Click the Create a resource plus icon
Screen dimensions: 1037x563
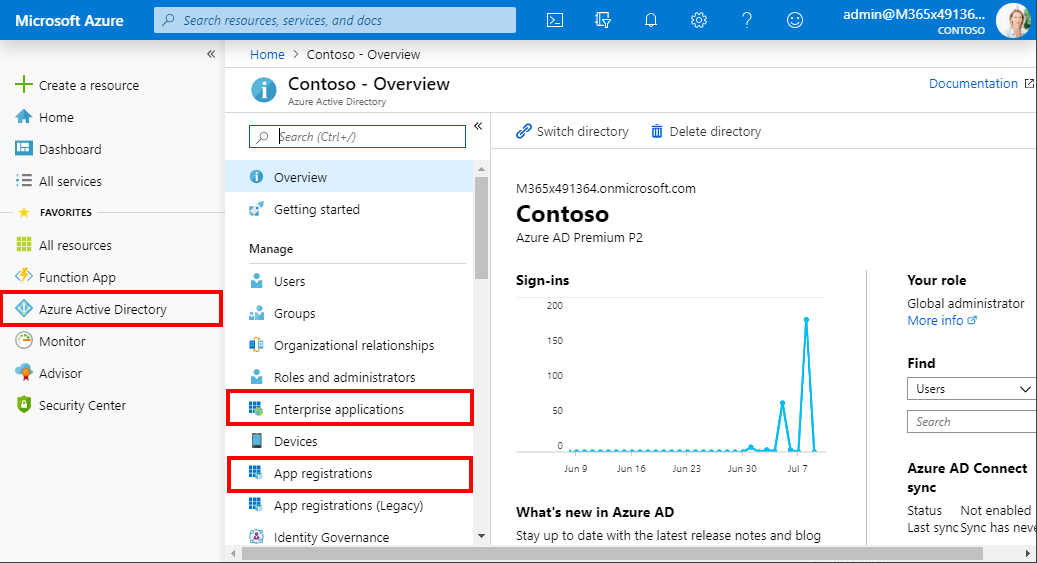[x=24, y=85]
